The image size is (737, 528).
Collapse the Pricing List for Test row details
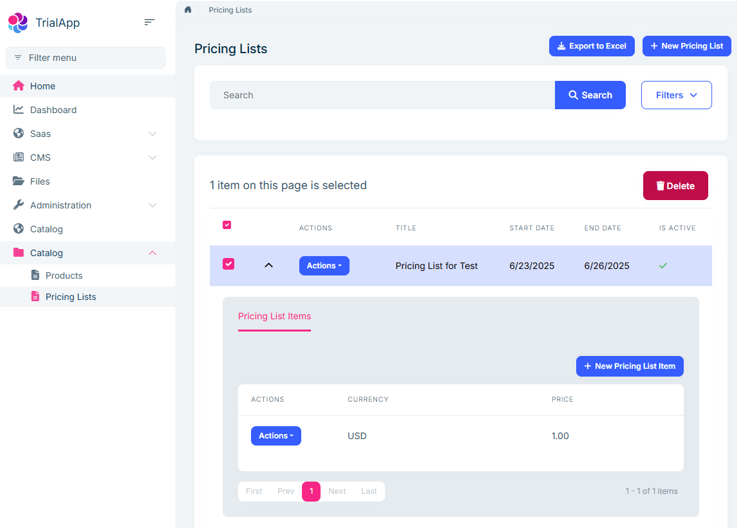coord(268,266)
